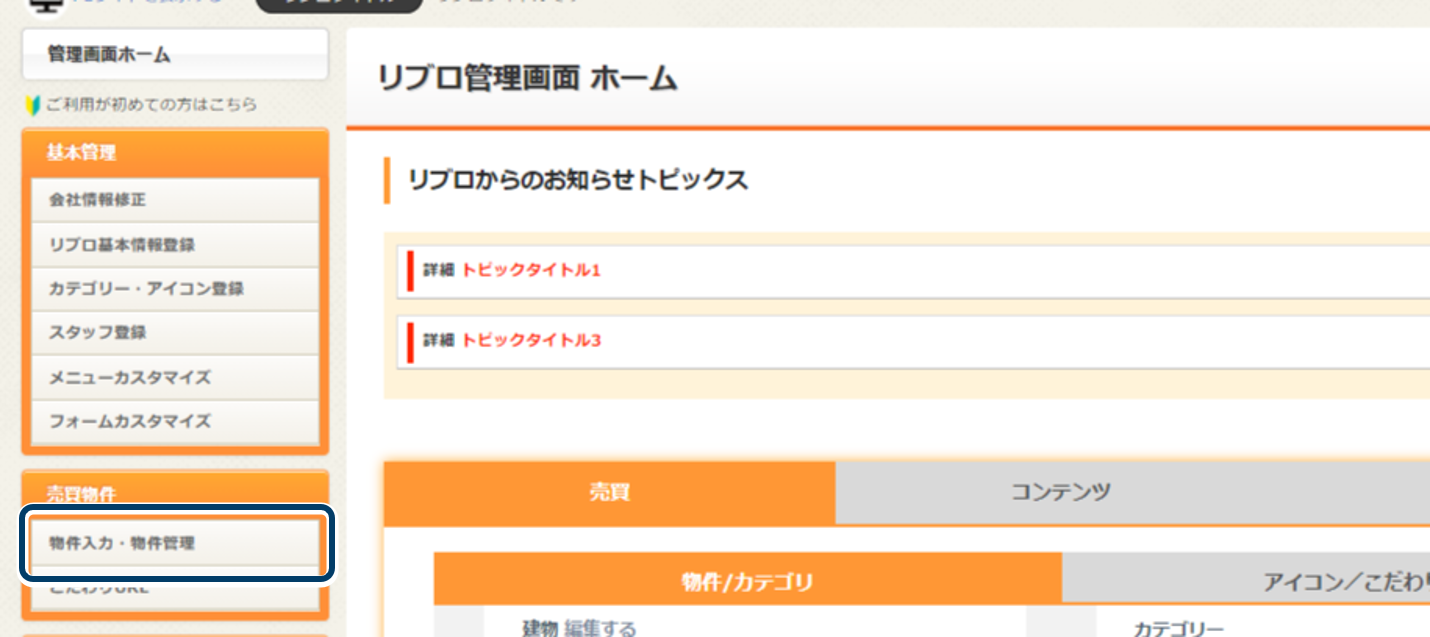1430x637 pixels.
Task: Open 管理画面ホーム in the sidebar
Action: click(x=175, y=55)
